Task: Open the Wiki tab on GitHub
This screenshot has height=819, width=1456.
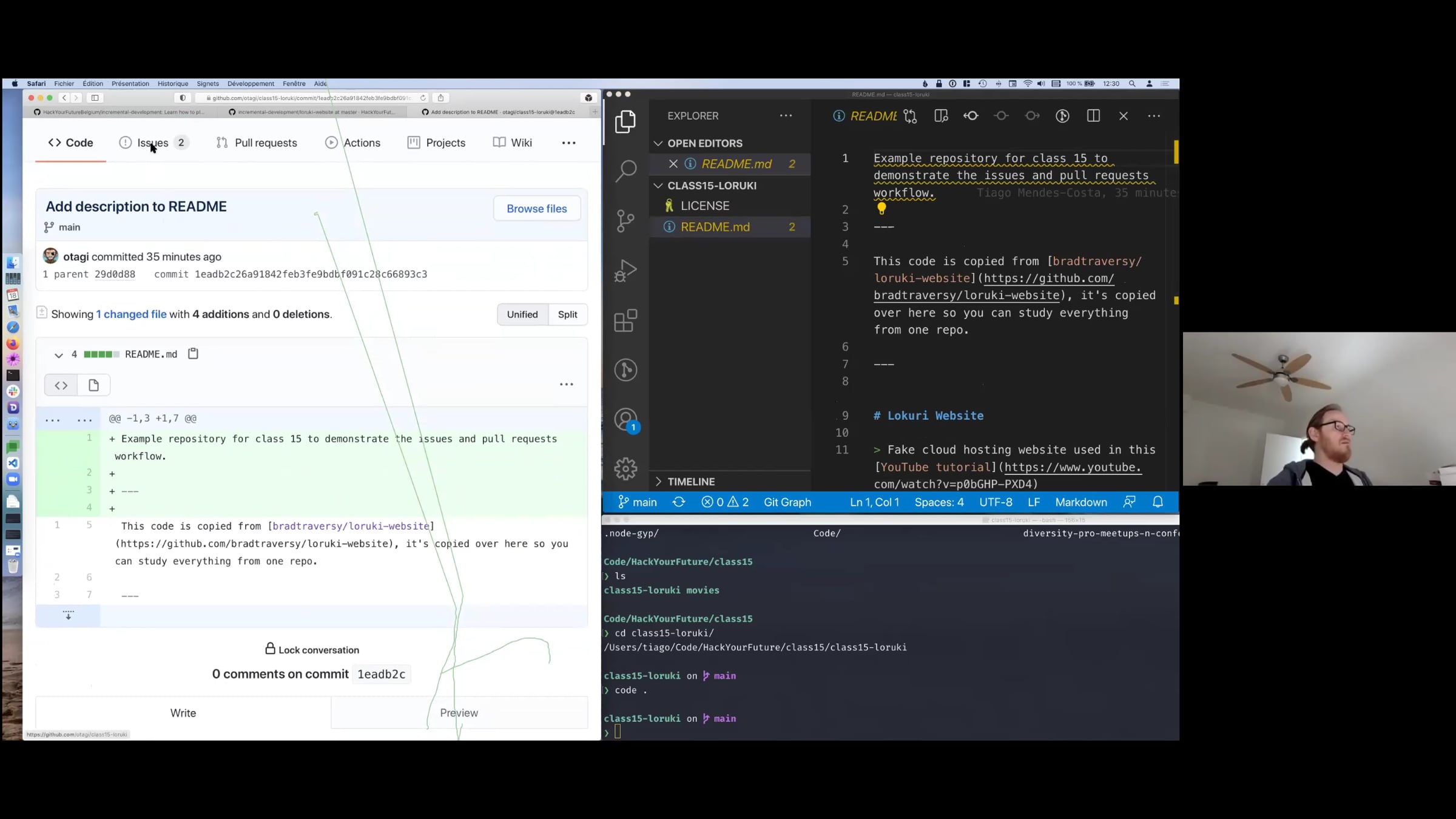Action: coord(513,143)
